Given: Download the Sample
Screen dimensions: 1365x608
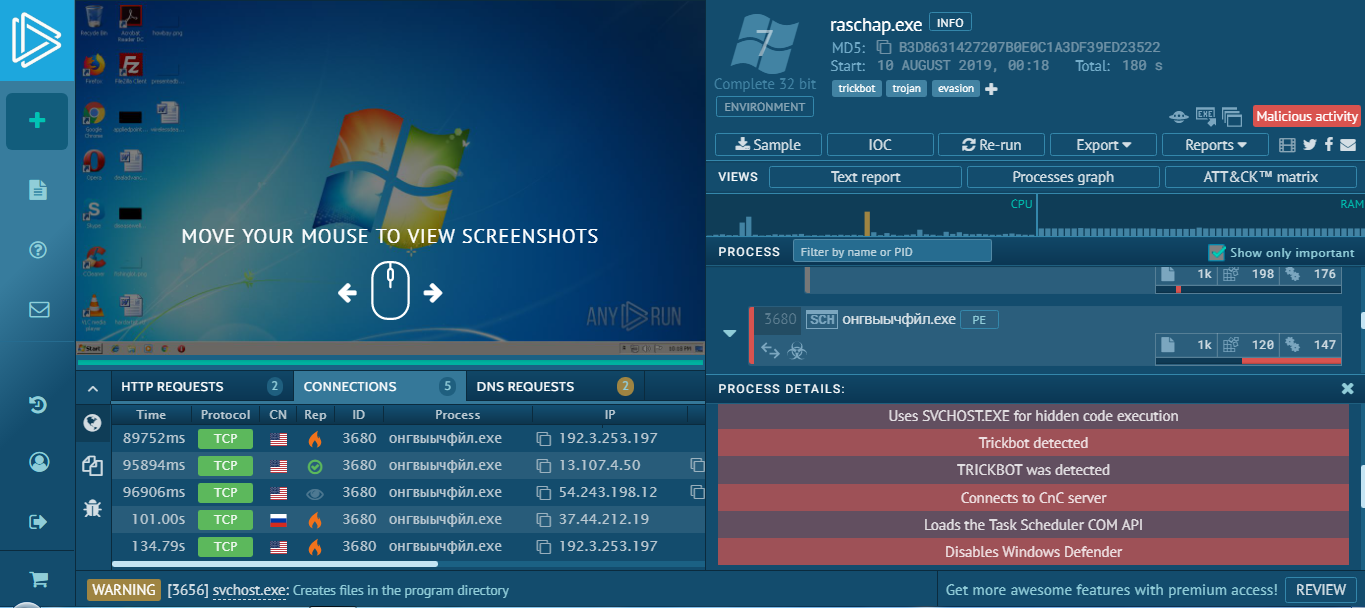Looking at the screenshot, I should click(769, 145).
